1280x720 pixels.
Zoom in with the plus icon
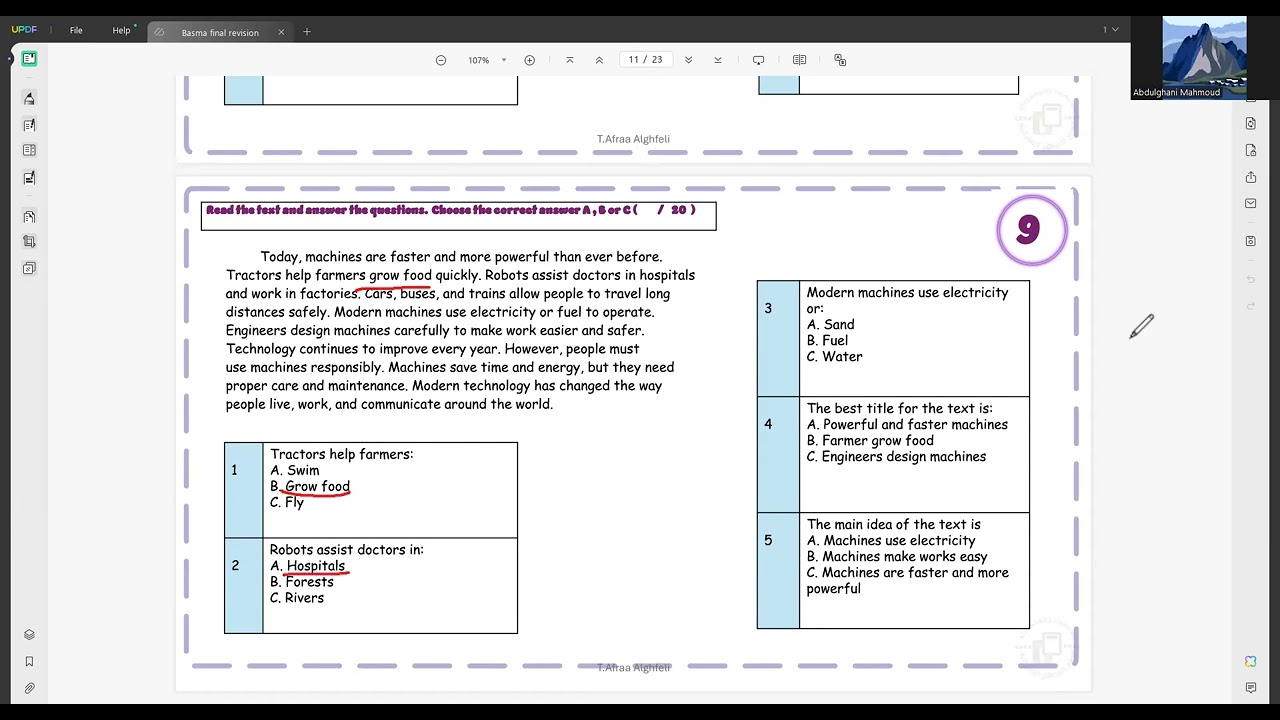530,60
